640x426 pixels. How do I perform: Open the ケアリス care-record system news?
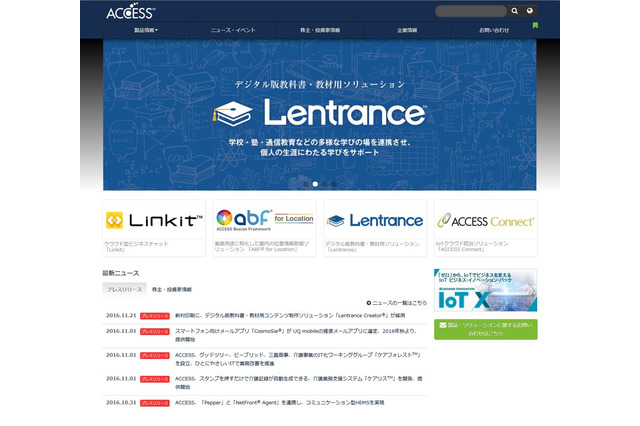pyautogui.click(x=299, y=383)
